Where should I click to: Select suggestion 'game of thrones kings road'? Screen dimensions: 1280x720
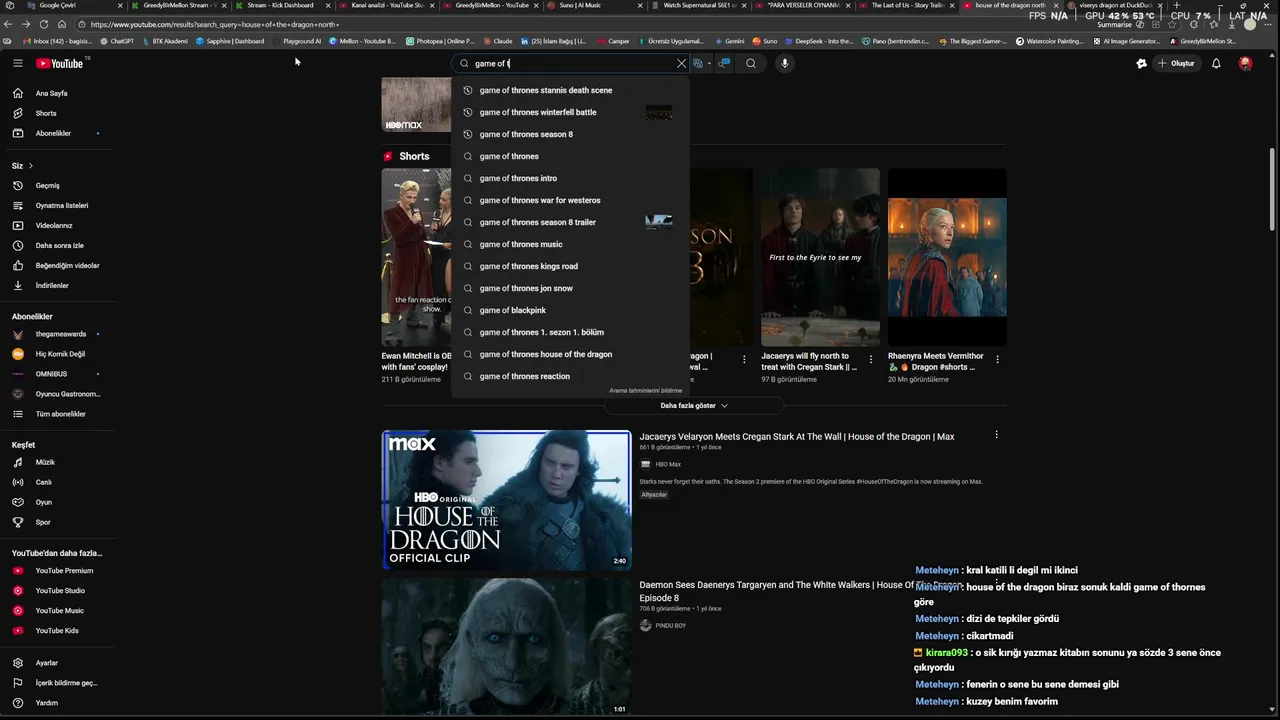pos(570,266)
